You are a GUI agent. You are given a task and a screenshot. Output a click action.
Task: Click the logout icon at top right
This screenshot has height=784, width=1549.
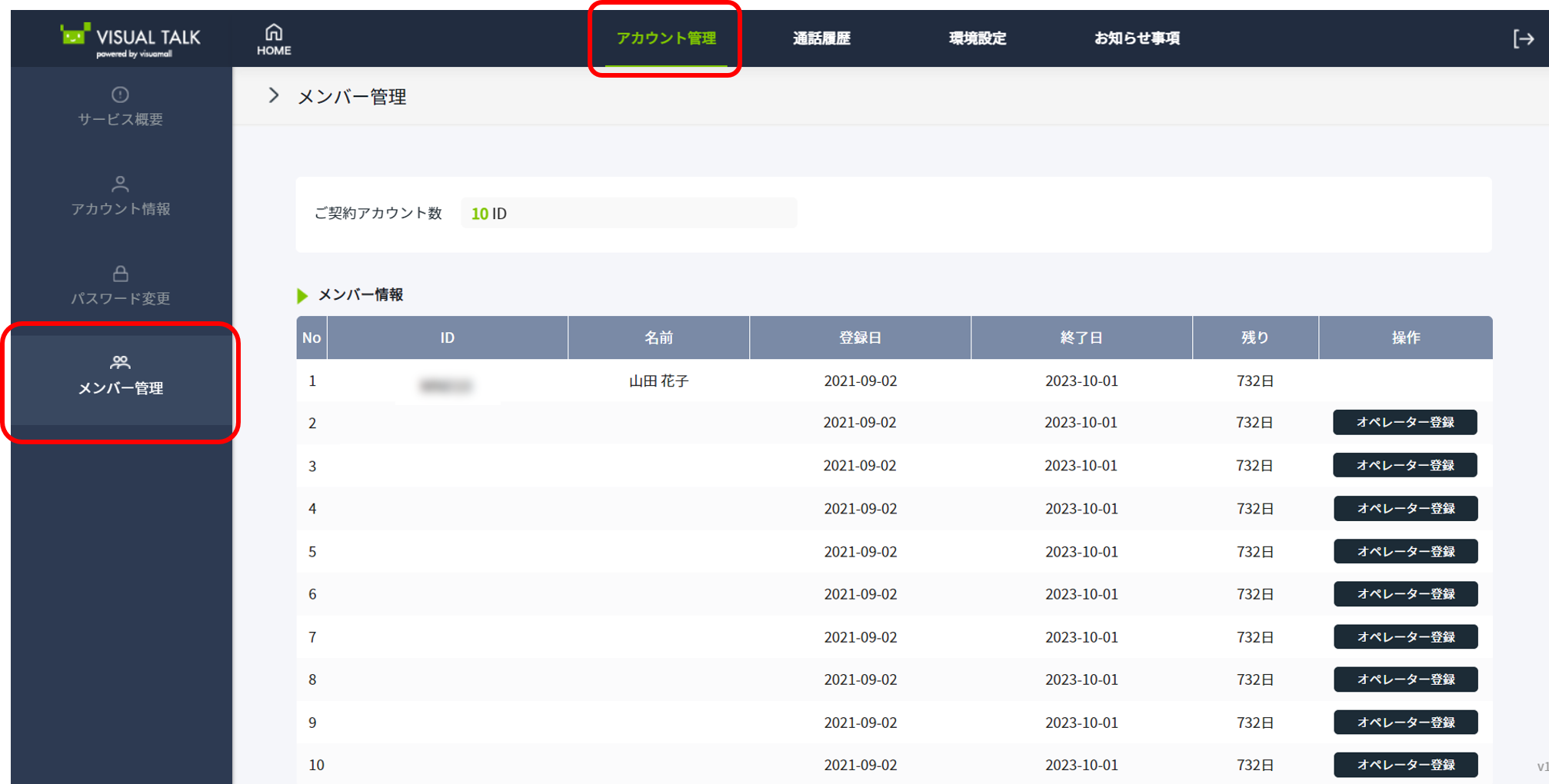click(x=1523, y=38)
